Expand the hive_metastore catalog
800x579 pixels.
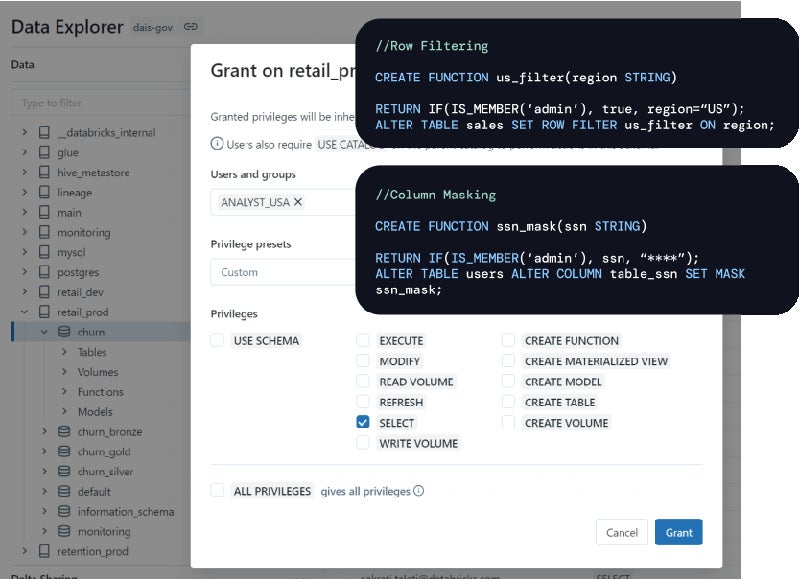(24, 172)
